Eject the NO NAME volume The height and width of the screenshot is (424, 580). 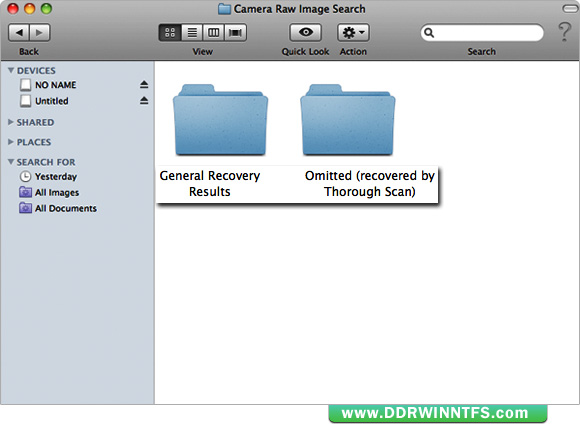(144, 85)
